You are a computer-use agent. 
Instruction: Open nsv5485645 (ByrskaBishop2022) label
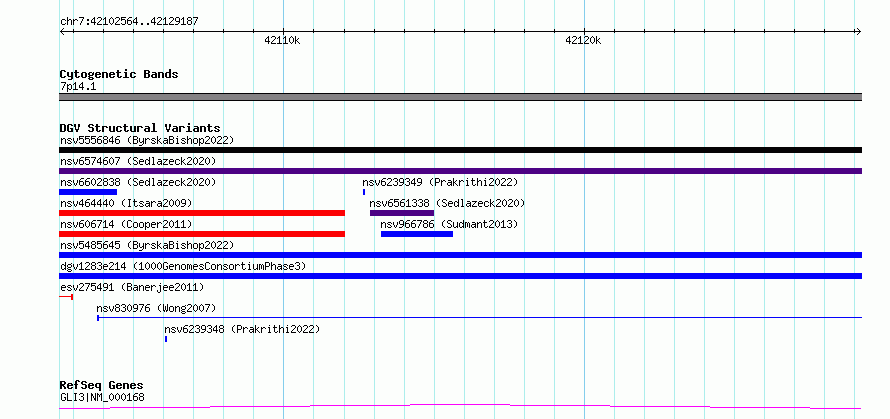(x=146, y=245)
